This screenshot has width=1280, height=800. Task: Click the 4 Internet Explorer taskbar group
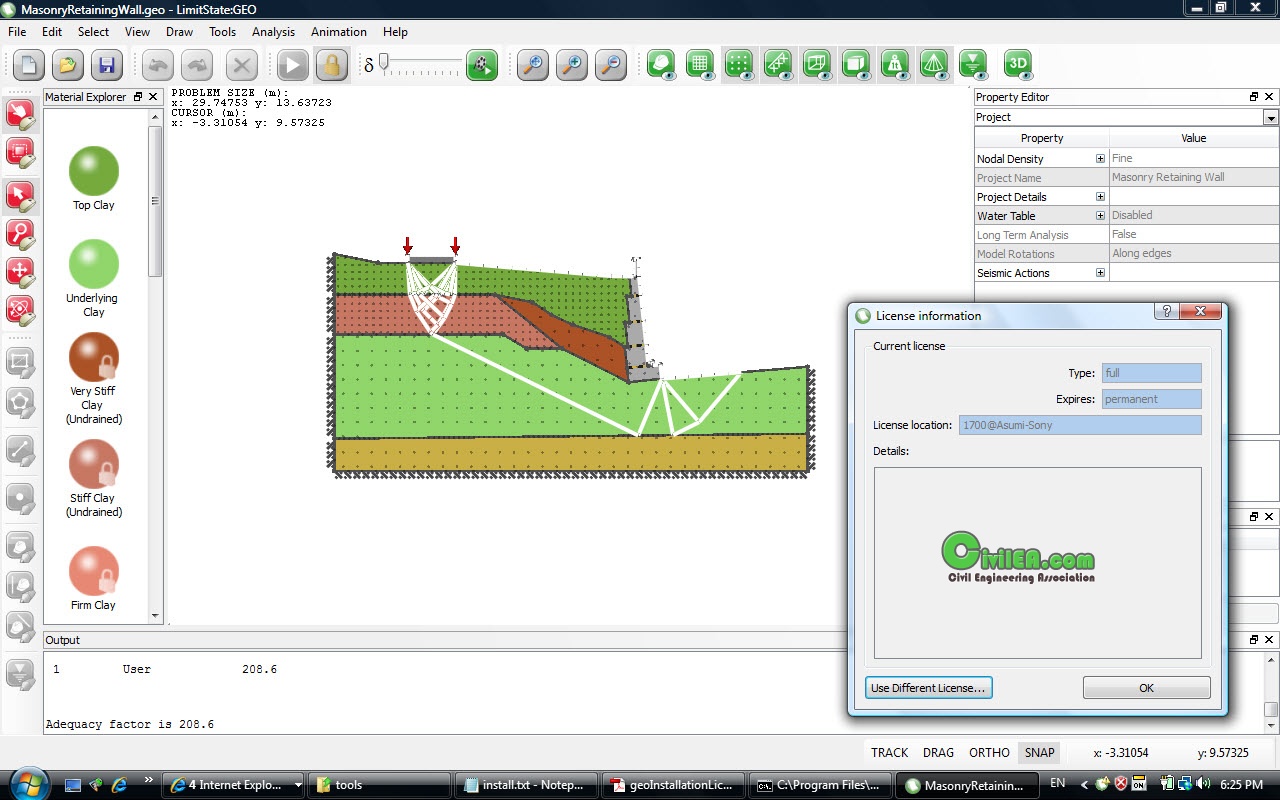234,785
